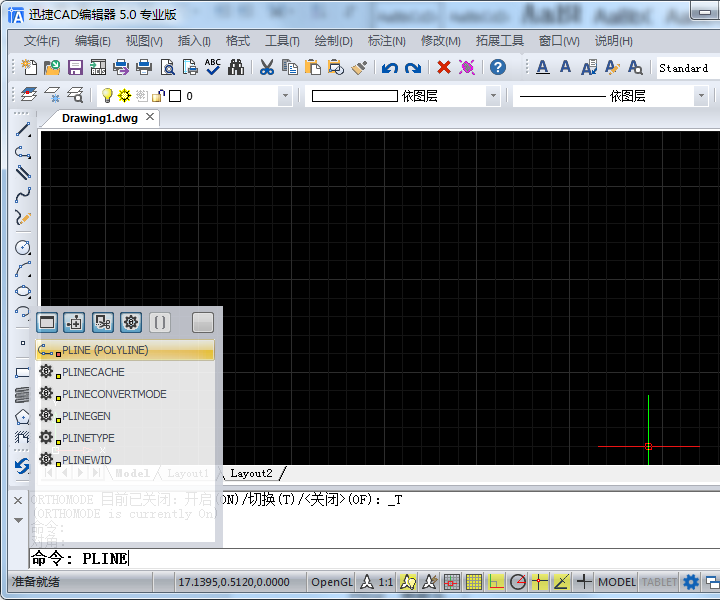Open Print Preview with the magnifier icon
720x600 pixels.
167,67
